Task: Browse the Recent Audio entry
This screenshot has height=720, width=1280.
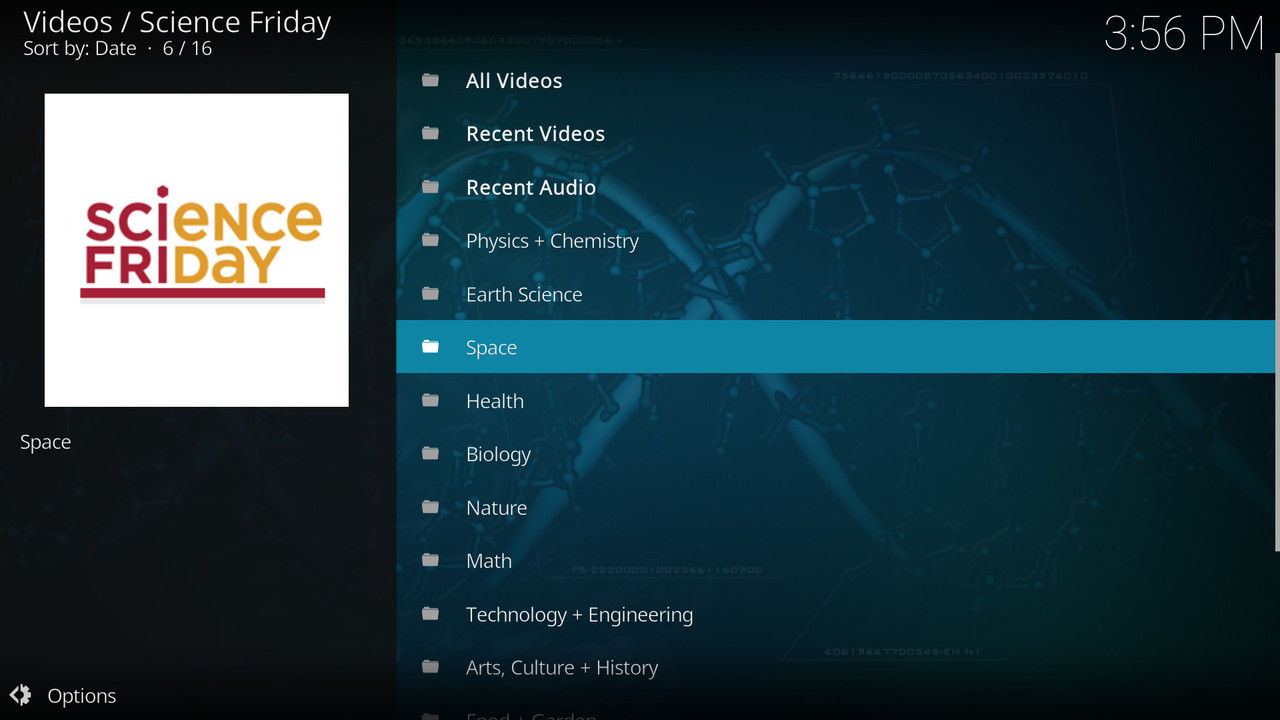Action: 531,188
